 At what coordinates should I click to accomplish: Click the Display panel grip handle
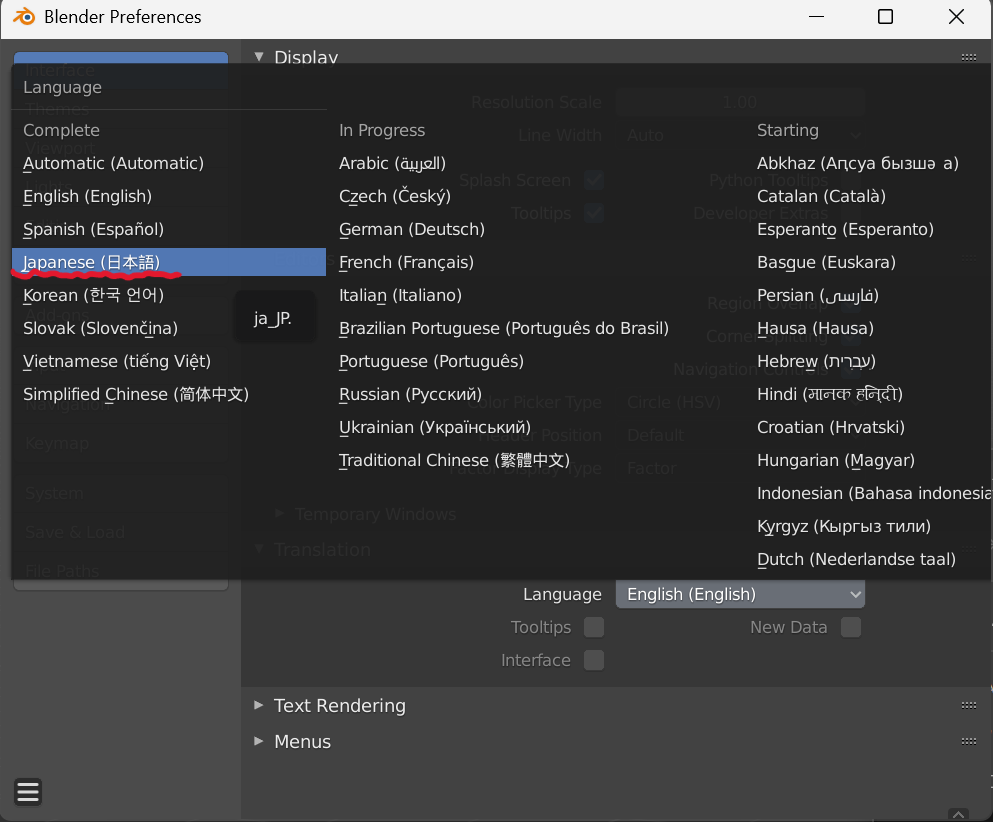click(x=967, y=57)
